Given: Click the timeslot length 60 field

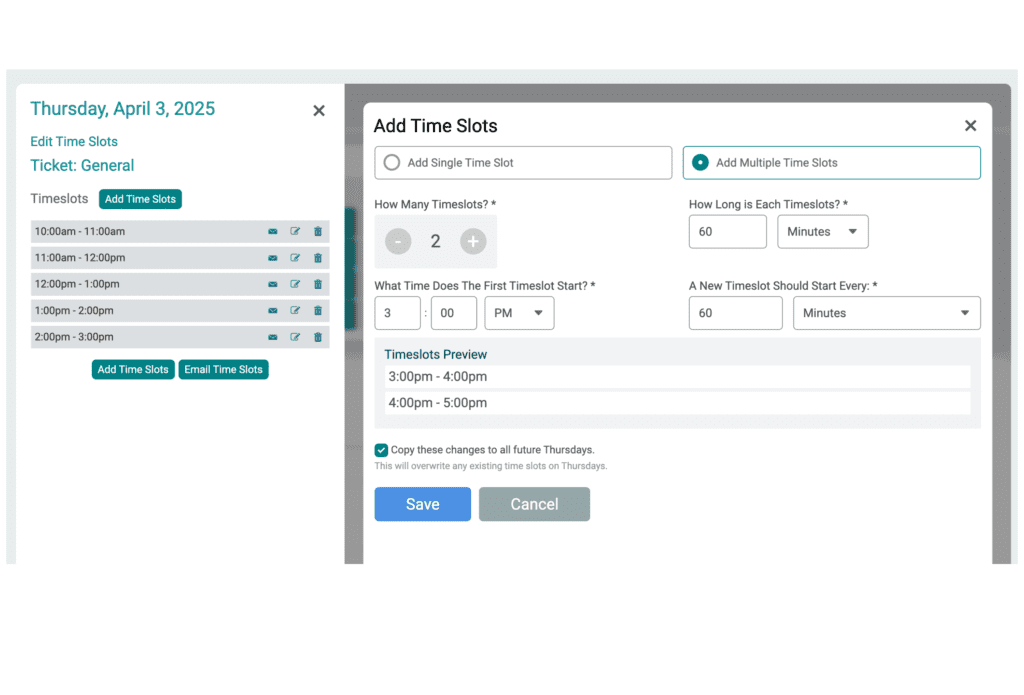Looking at the screenshot, I should 727,231.
